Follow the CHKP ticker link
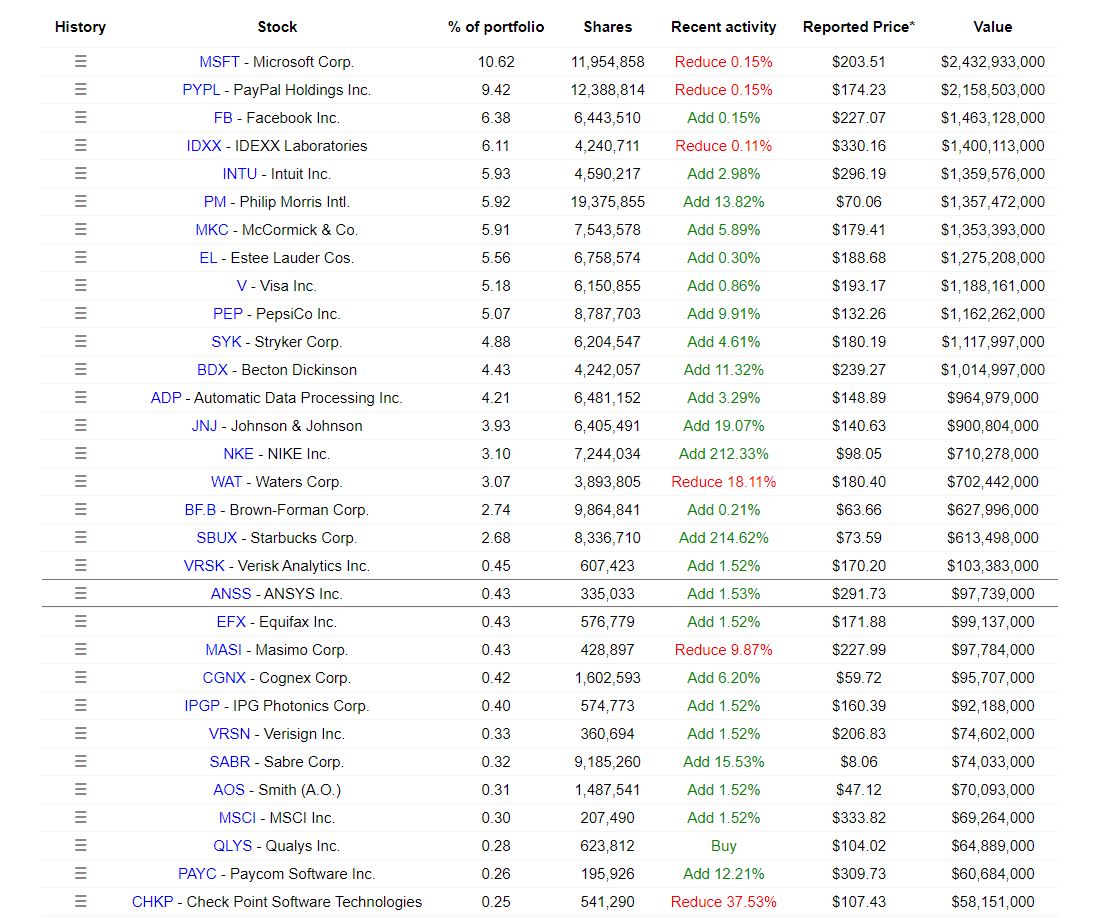Image resolution: width=1101 pixels, height=918 pixels. 152,902
